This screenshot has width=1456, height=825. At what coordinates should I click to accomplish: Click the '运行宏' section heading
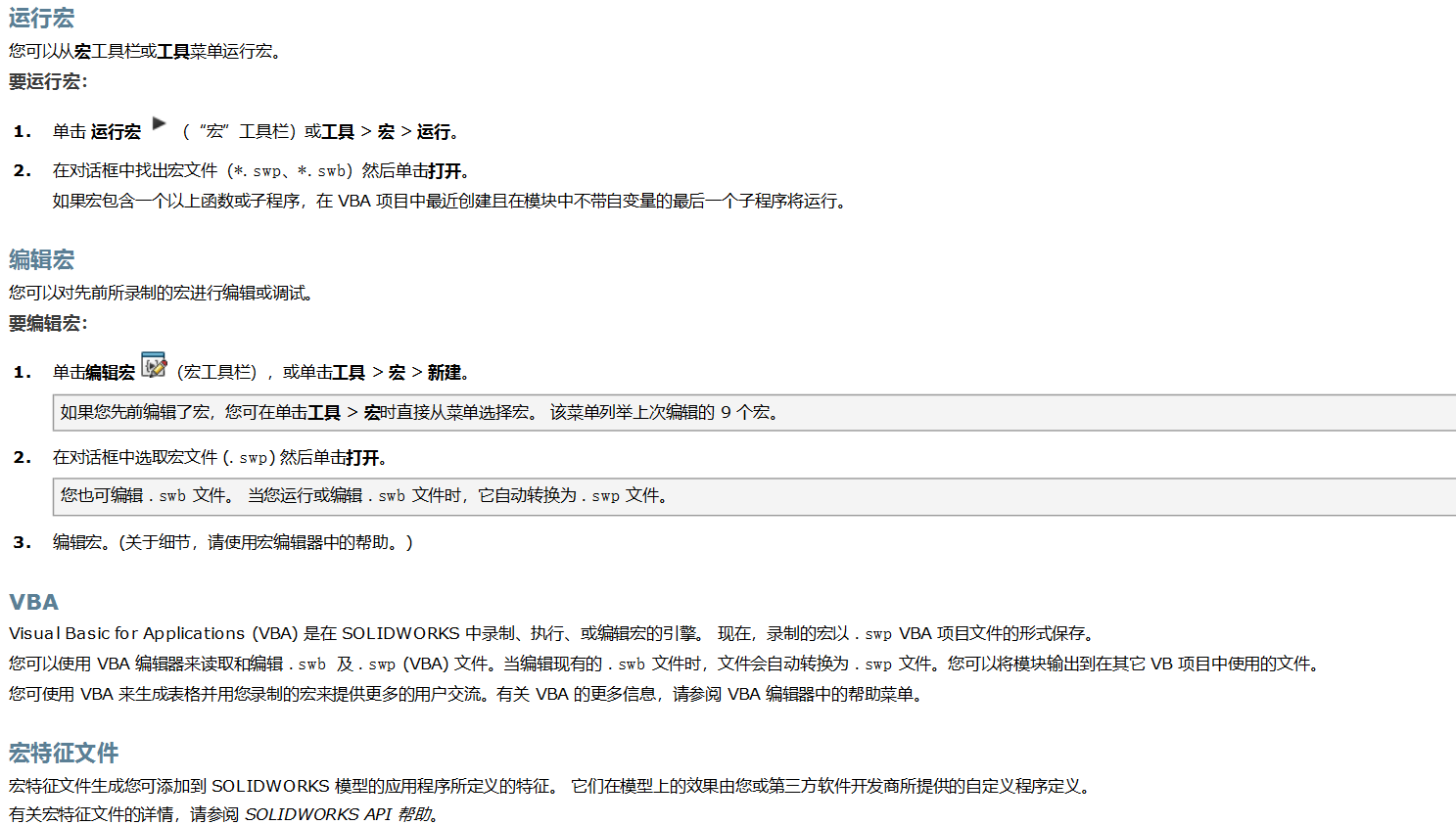tap(41, 18)
